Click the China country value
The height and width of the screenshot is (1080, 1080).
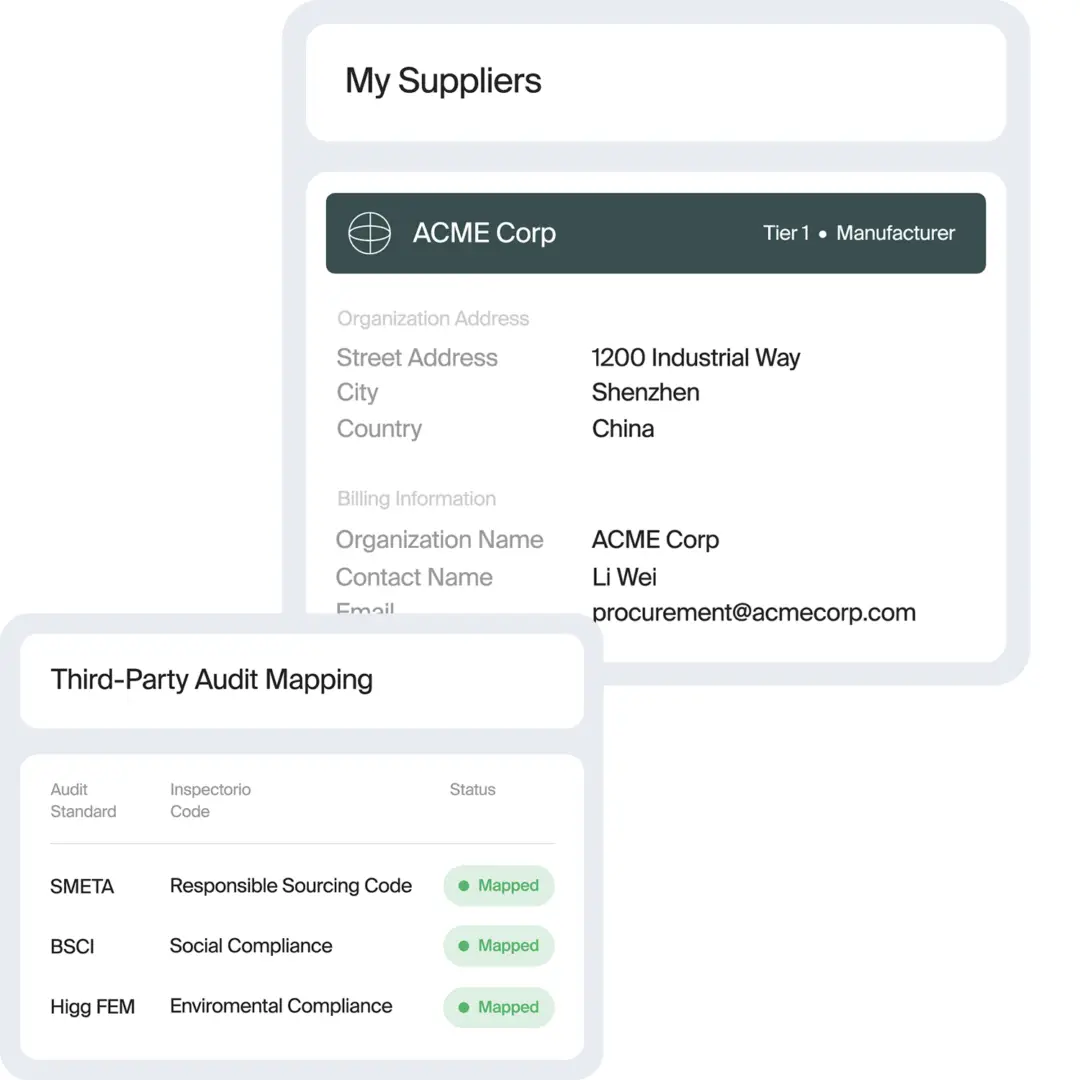[x=623, y=428]
